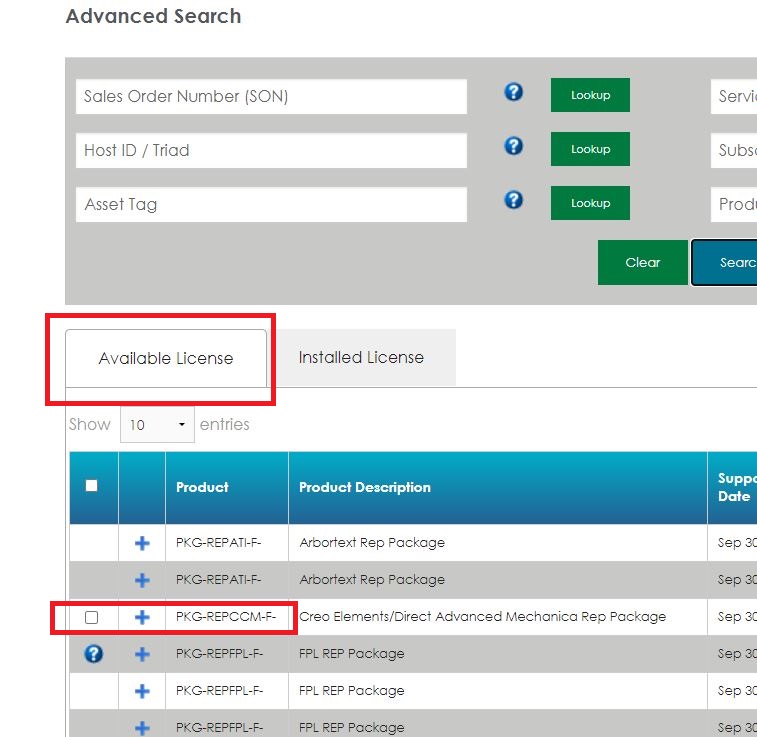Open the Show entries count dropdown
757x737 pixels.
coord(157,425)
